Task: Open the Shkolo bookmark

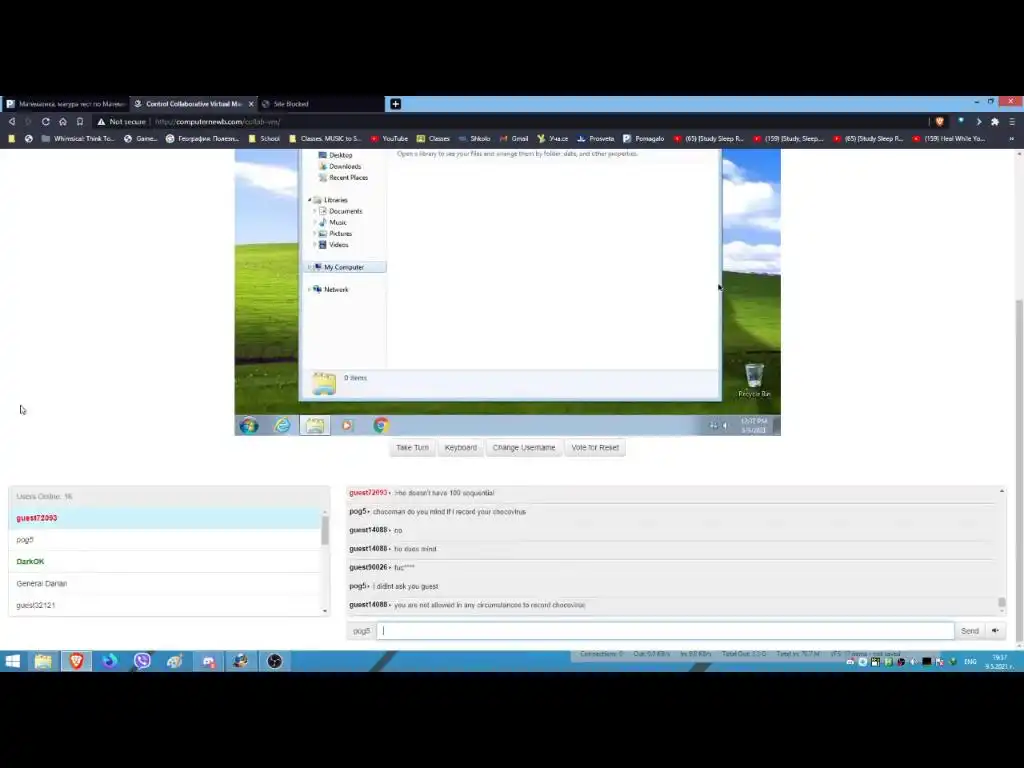Action: coord(474,138)
